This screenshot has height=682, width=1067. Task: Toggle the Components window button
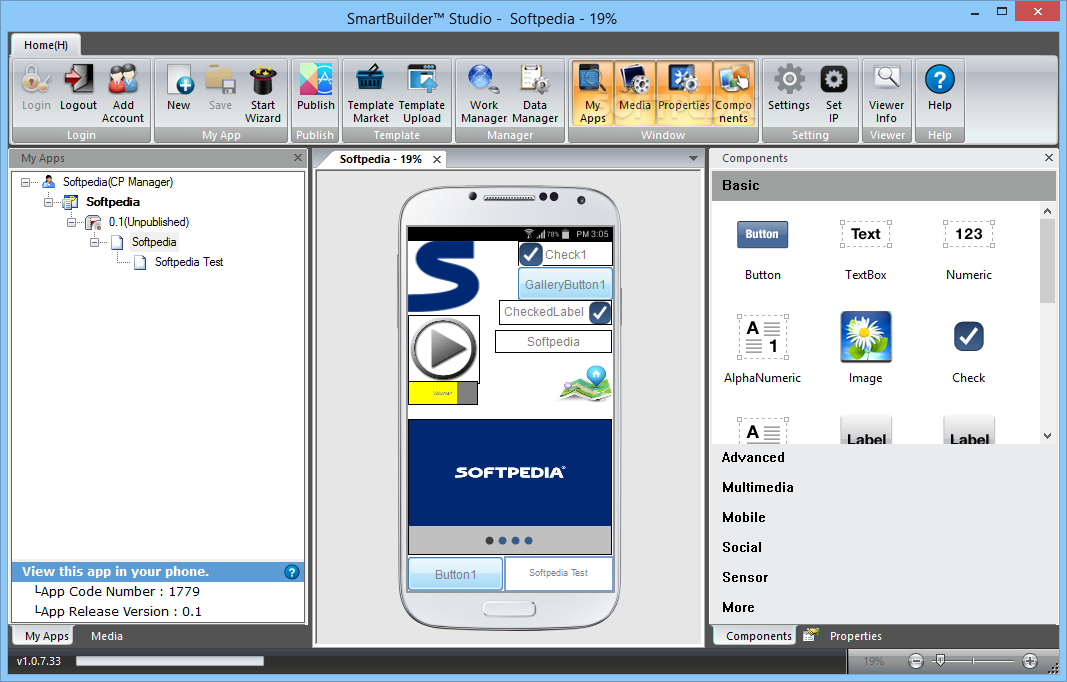[734, 93]
